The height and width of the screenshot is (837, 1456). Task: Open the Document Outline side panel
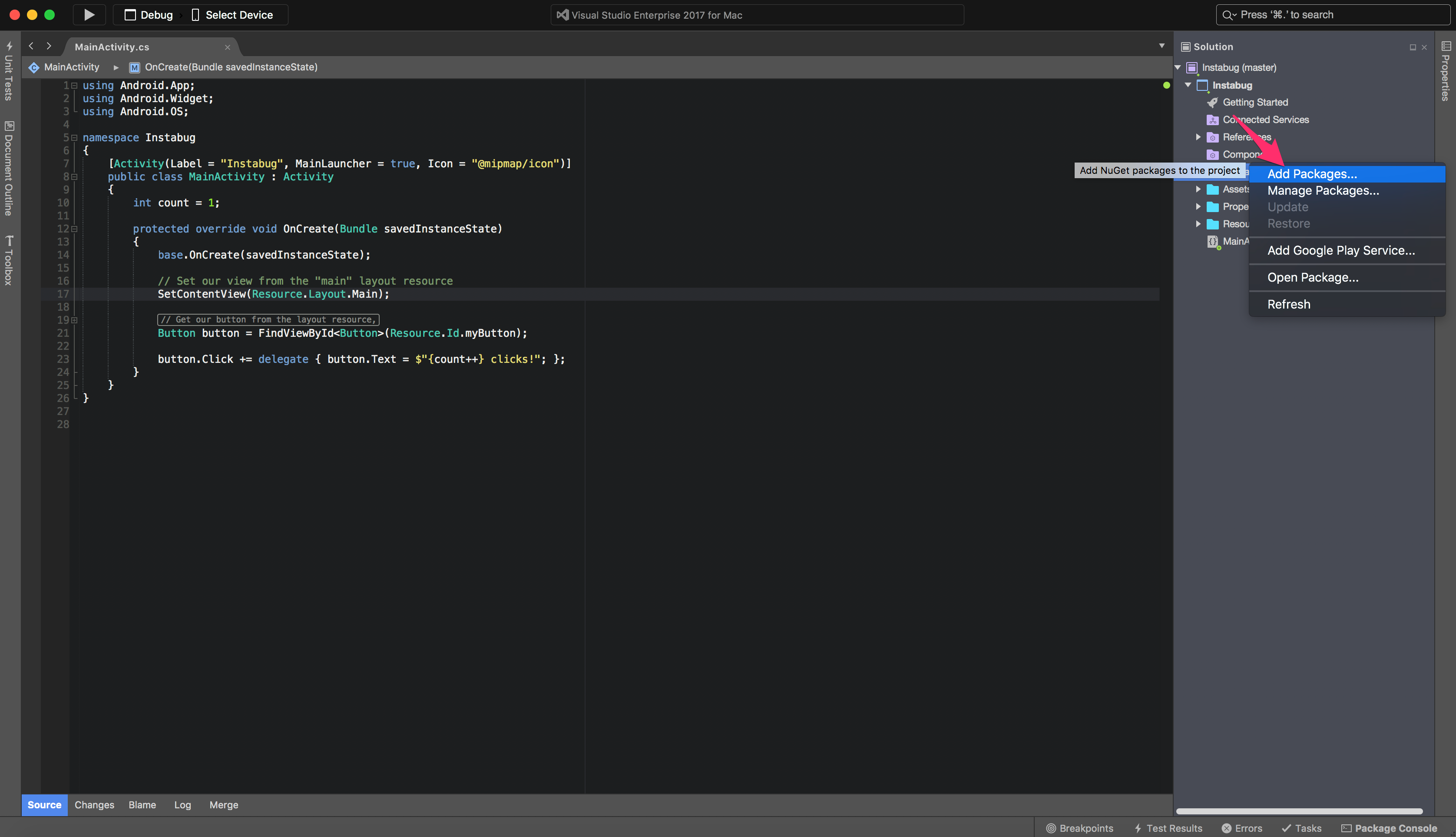point(9,168)
